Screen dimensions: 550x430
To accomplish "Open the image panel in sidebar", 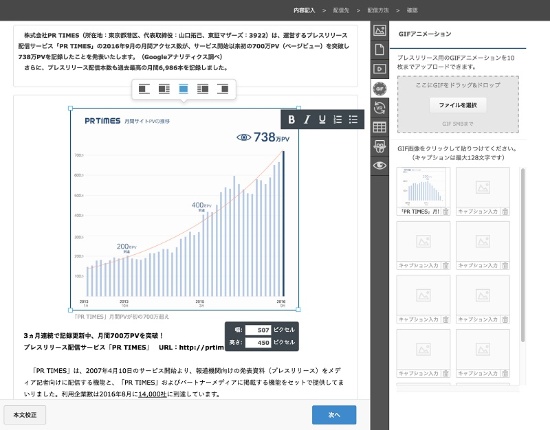I will pos(380,31).
